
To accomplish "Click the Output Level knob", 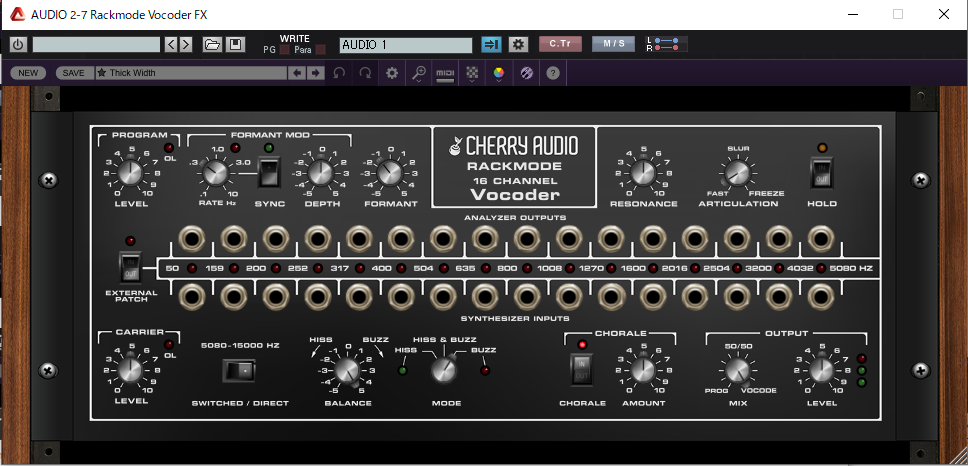I will [x=821, y=370].
